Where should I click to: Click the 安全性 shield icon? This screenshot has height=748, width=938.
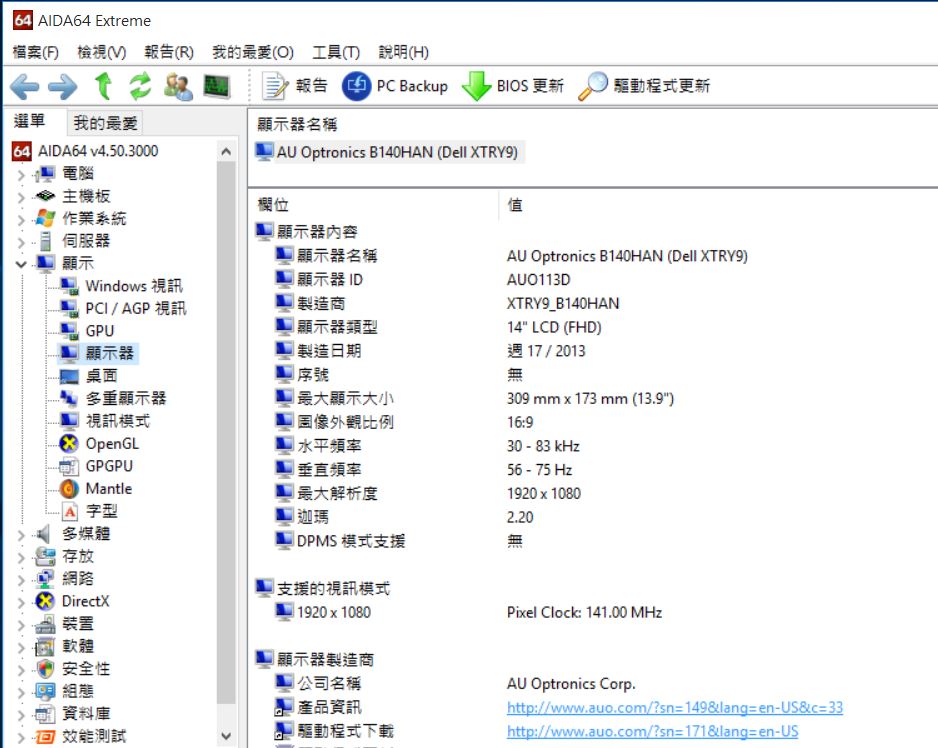pyautogui.click(x=45, y=669)
